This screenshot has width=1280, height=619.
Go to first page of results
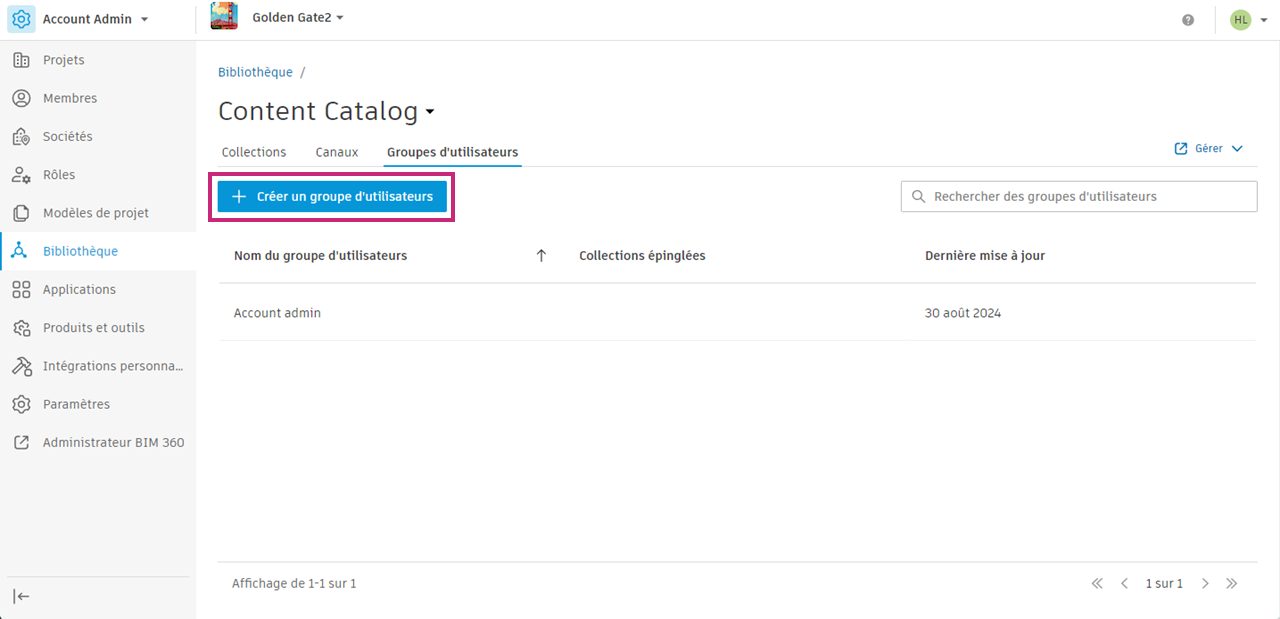pyautogui.click(x=1097, y=583)
